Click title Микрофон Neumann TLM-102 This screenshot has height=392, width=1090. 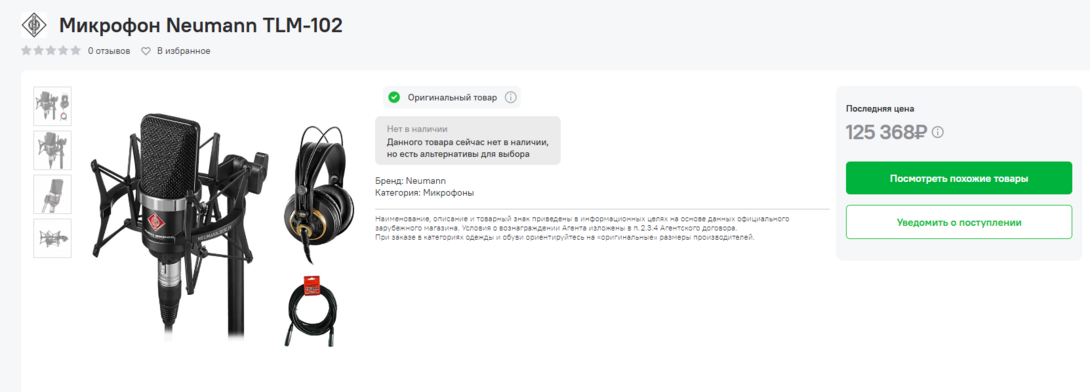click(201, 26)
